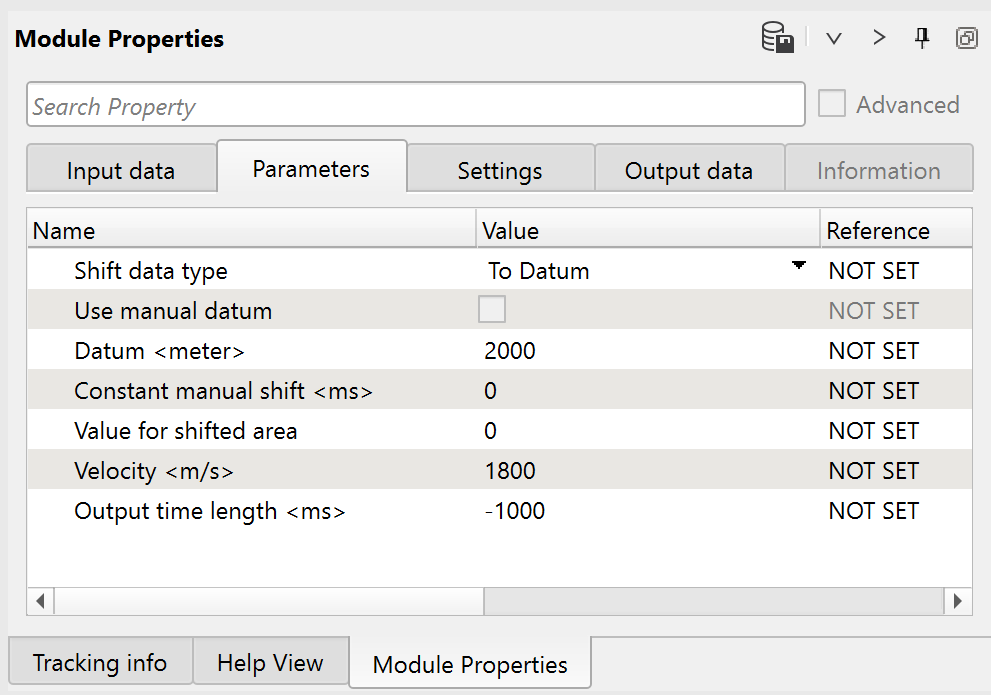Click the save database icon in header
991x695 pixels.
(x=777, y=39)
